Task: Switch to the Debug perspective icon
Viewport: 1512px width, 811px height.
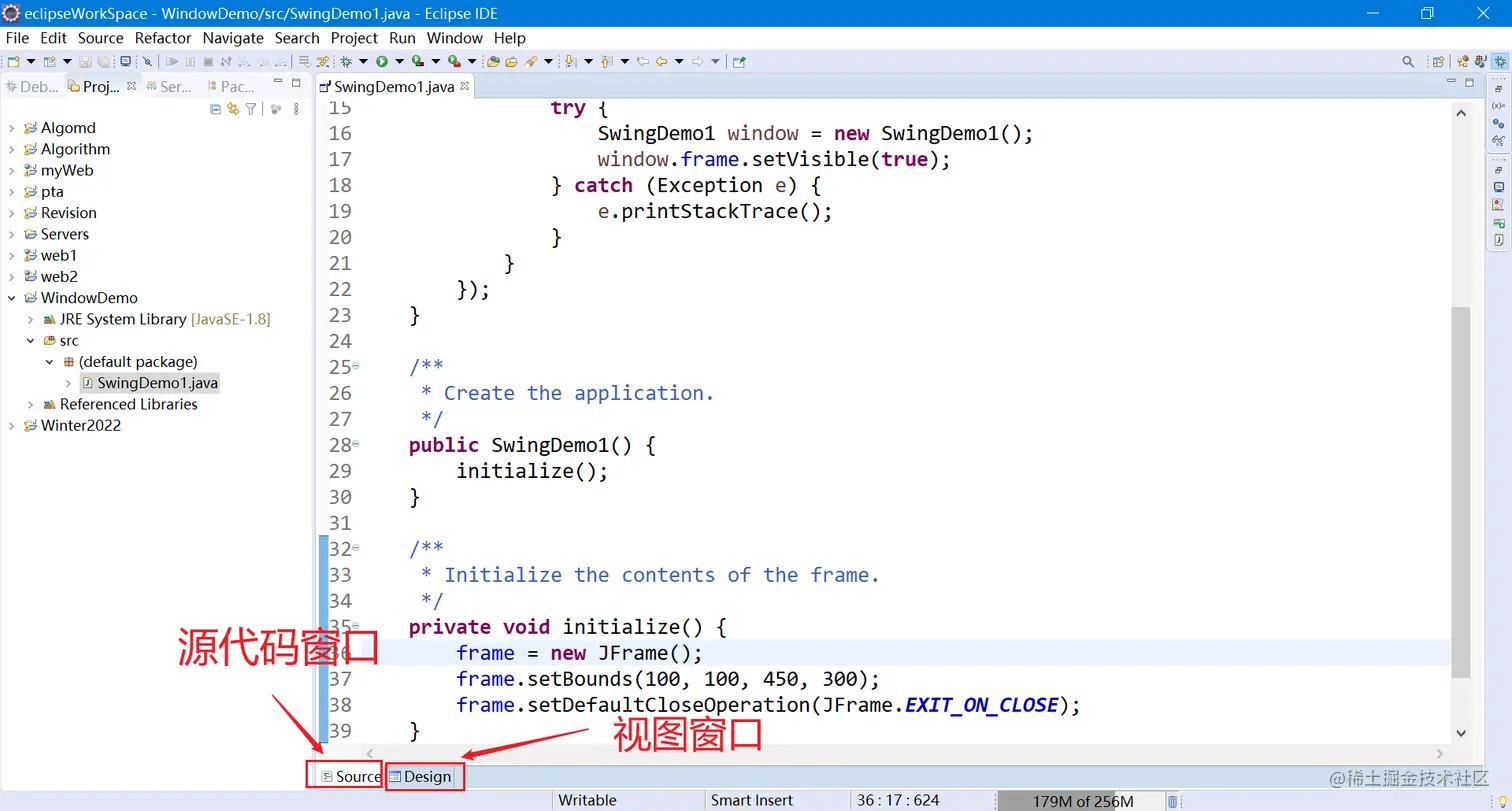Action: pyautogui.click(x=1500, y=61)
